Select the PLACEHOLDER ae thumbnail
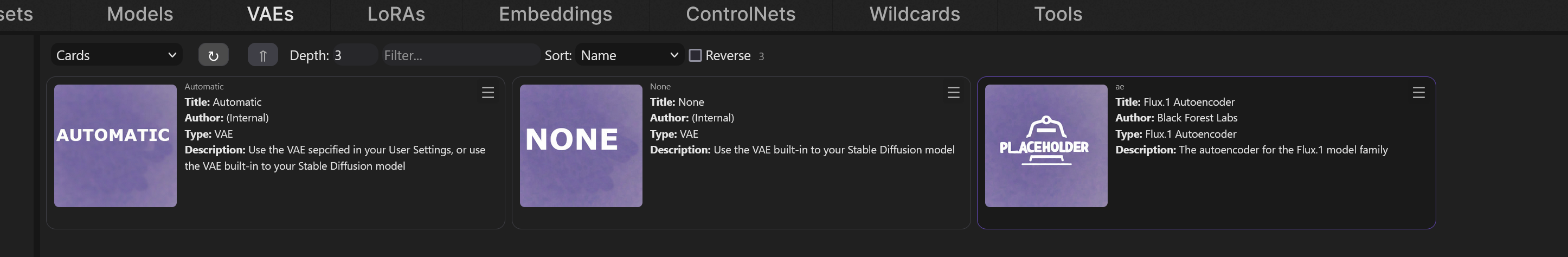 (x=1046, y=145)
